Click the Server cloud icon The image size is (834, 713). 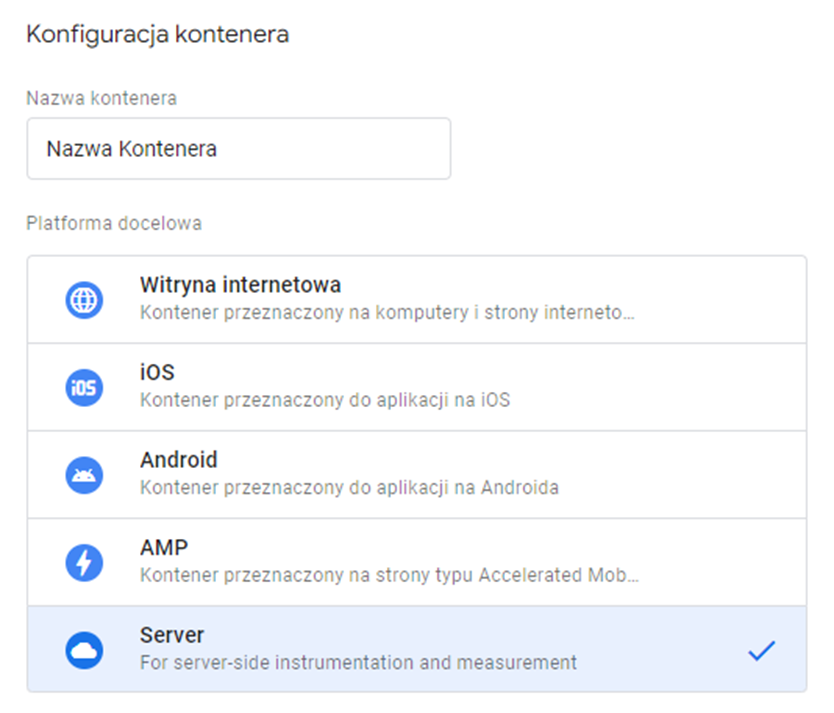point(85,648)
